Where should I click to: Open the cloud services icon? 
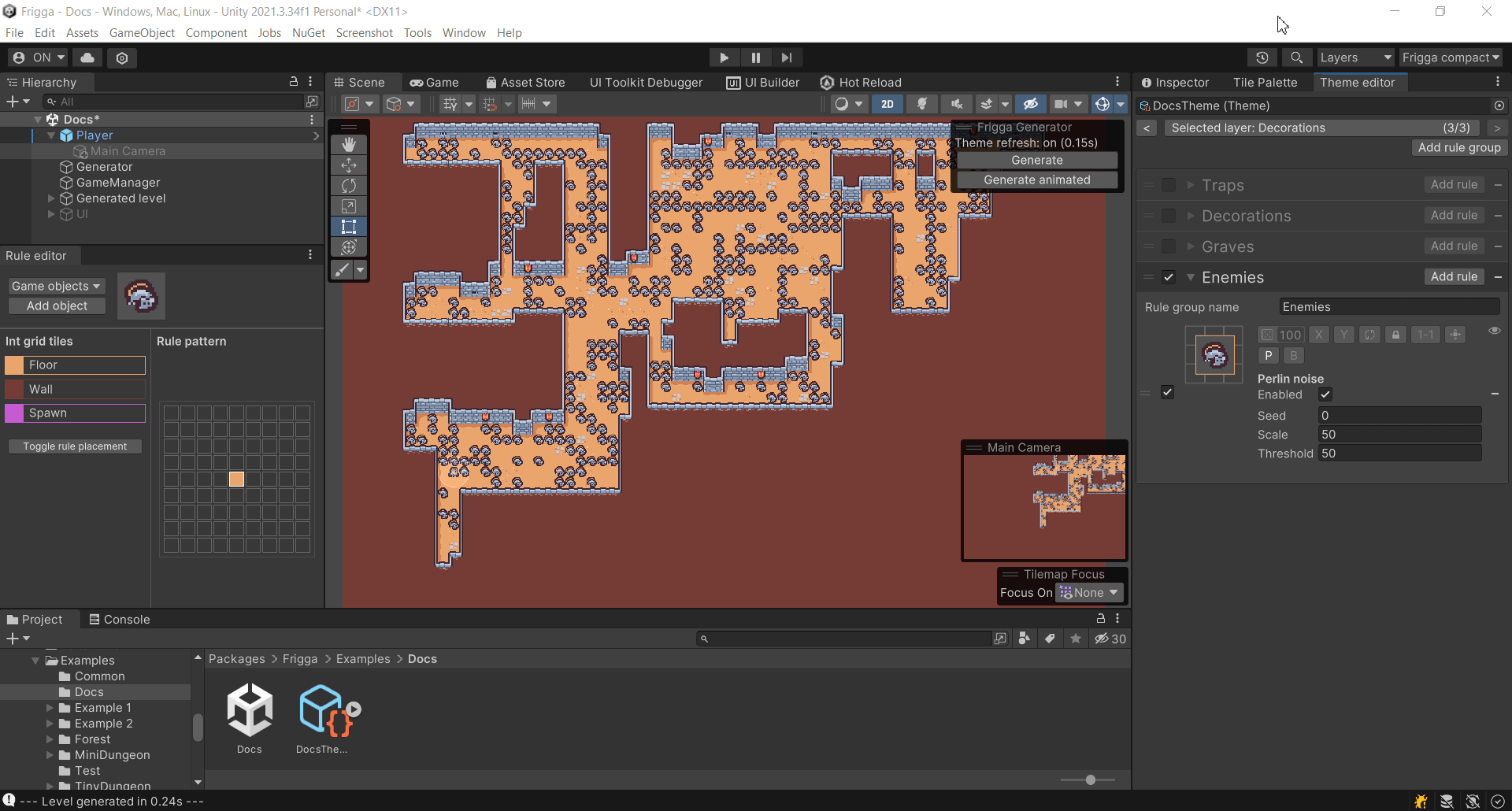tap(87, 57)
